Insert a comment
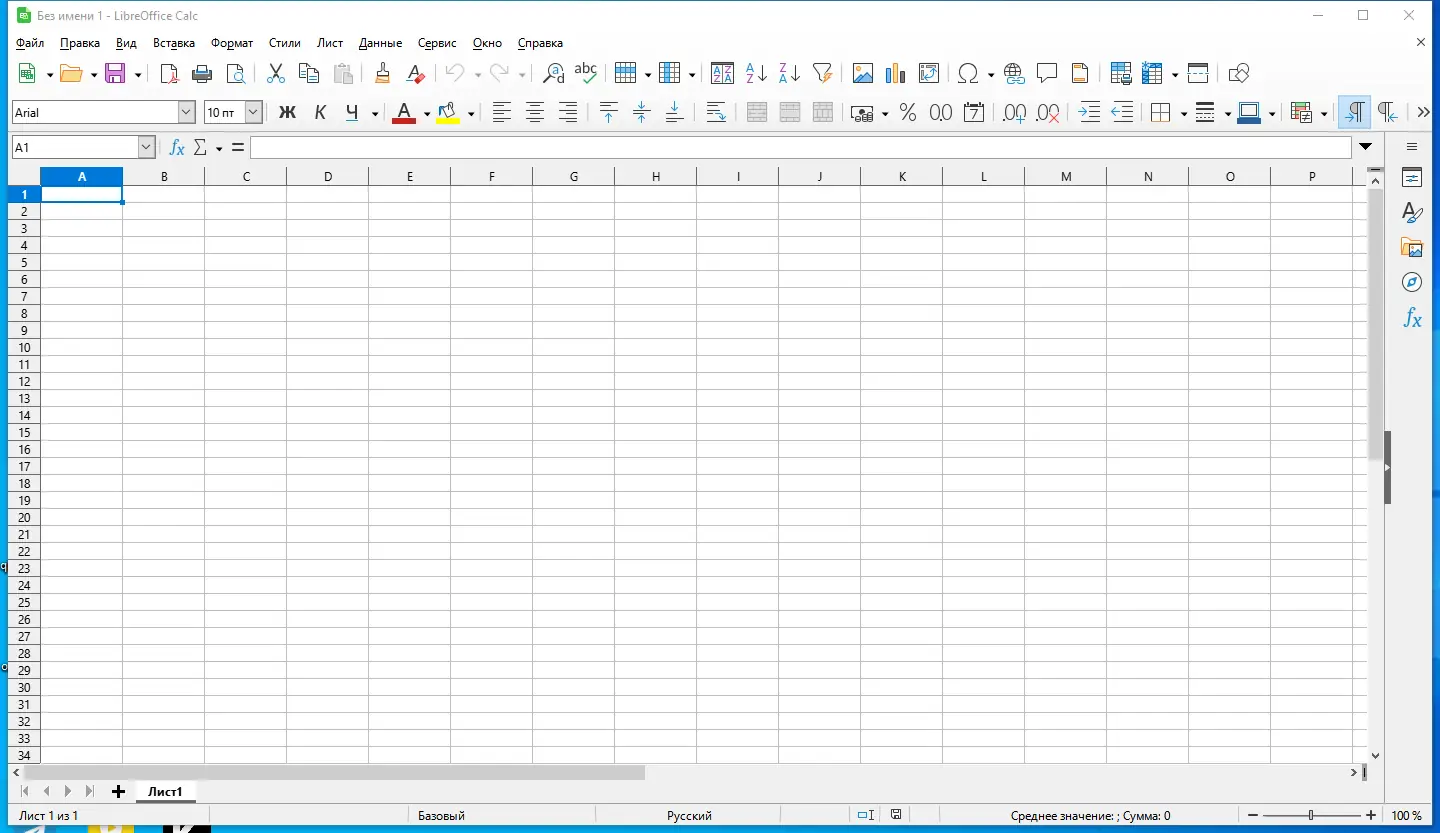This screenshot has width=1440, height=833. click(x=1047, y=73)
